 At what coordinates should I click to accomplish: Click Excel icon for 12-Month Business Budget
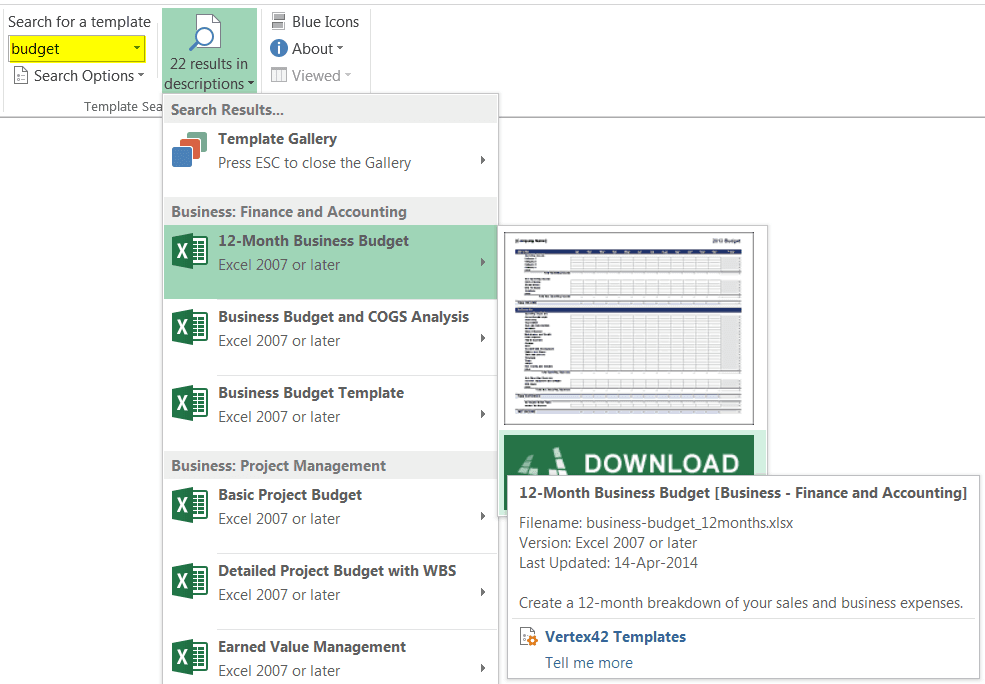[x=190, y=251]
